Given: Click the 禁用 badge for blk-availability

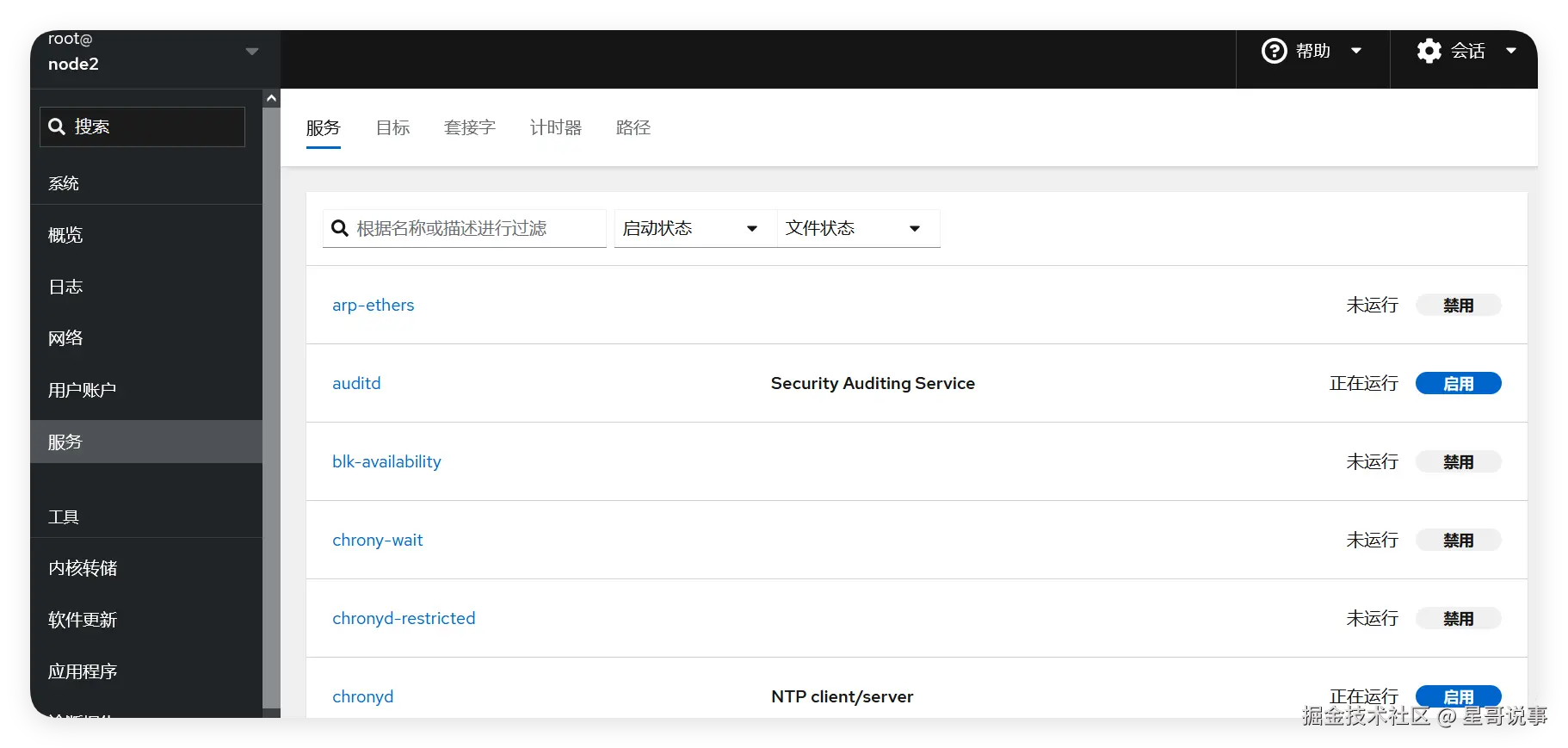Looking at the screenshot, I should (1458, 462).
